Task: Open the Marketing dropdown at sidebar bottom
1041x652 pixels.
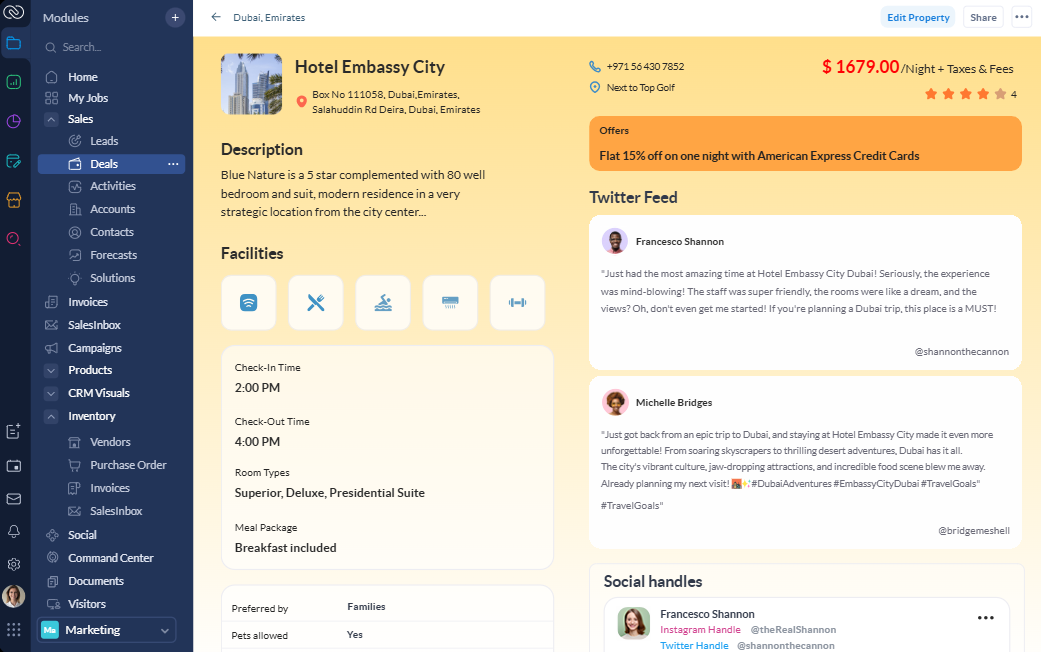Action: click(x=164, y=630)
